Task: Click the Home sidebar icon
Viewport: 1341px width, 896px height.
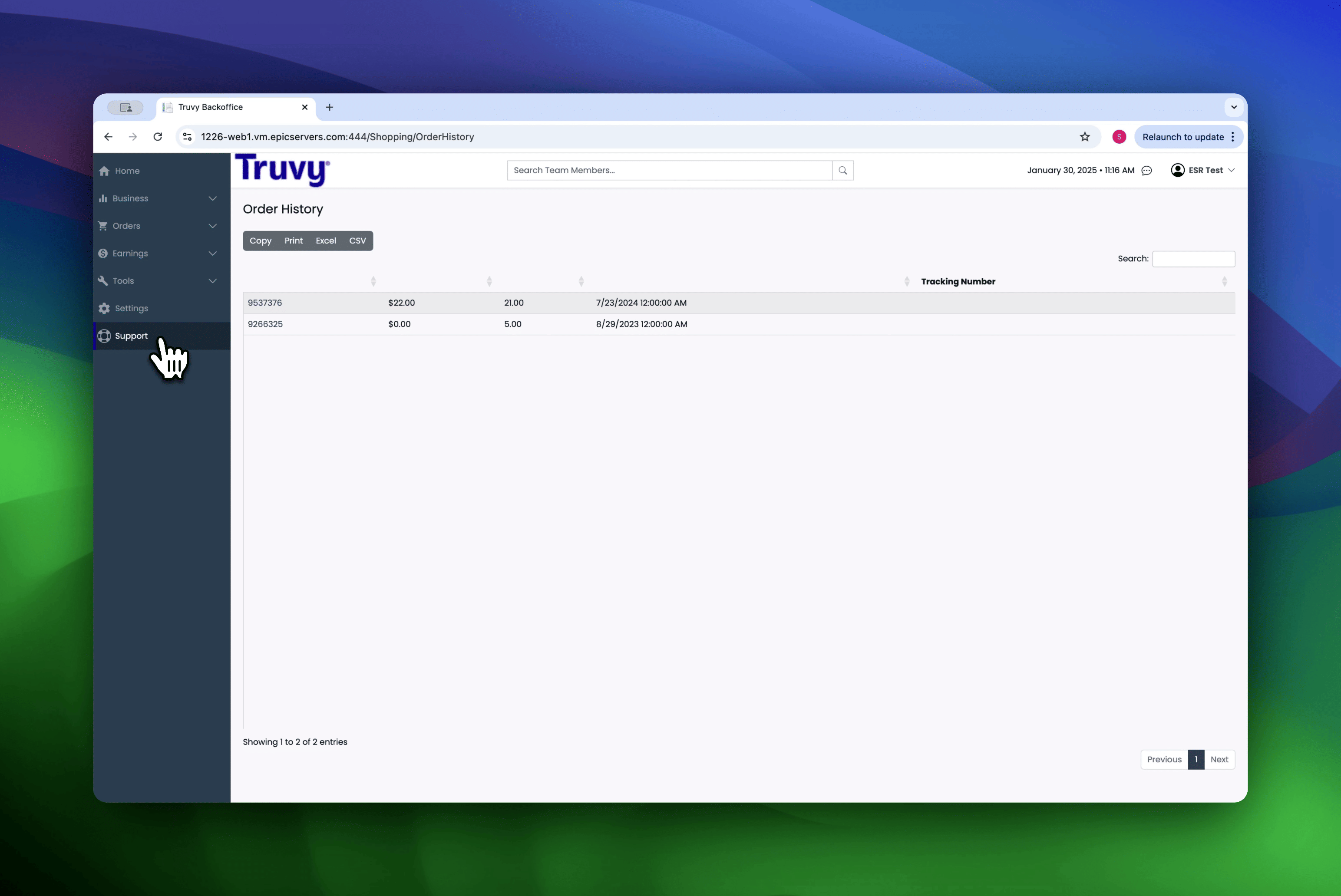Action: pyautogui.click(x=104, y=171)
